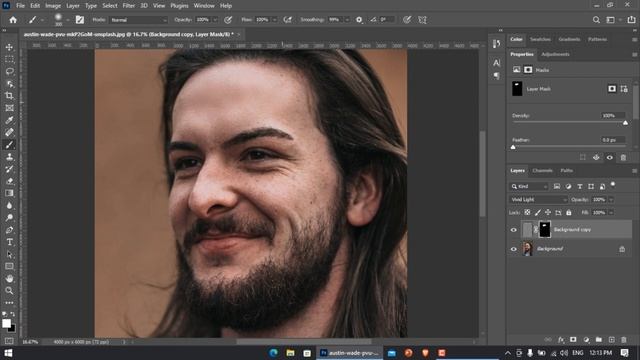
Task: Toggle lock image pixels
Action: 538,212
